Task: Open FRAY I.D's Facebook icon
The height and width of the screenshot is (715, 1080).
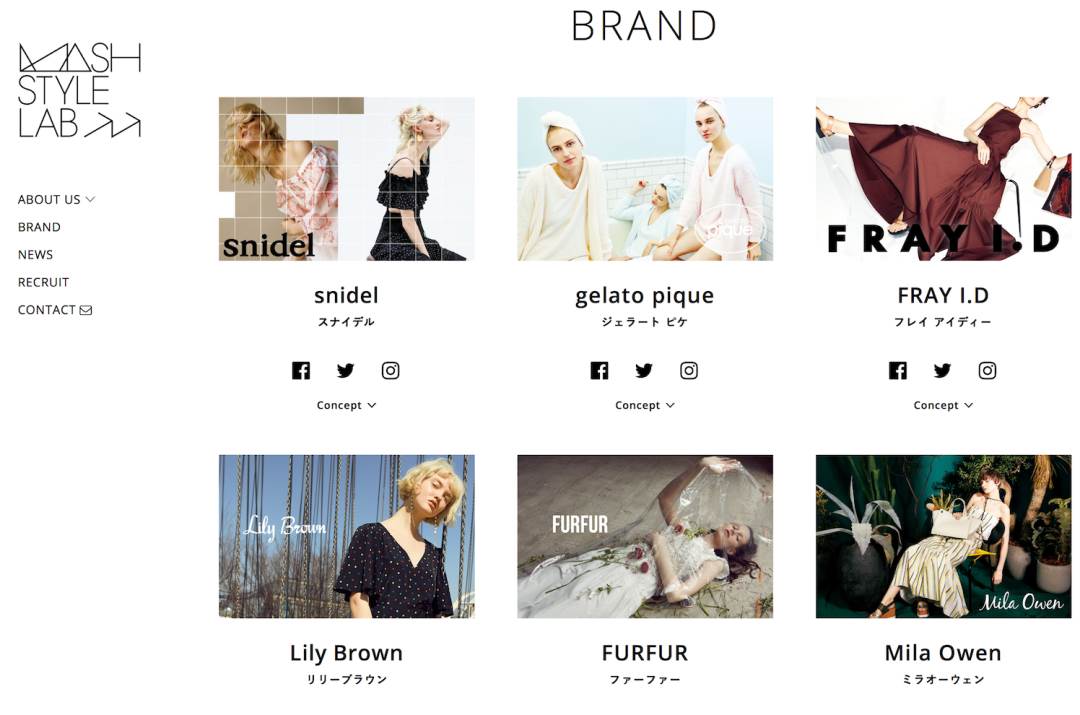Action: pos(897,371)
